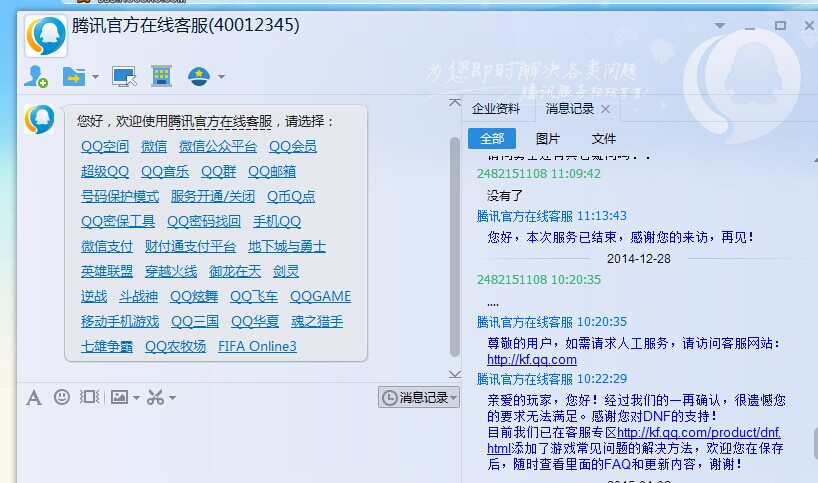
Task: Open the 御龙在天 link
Action: coord(235,271)
